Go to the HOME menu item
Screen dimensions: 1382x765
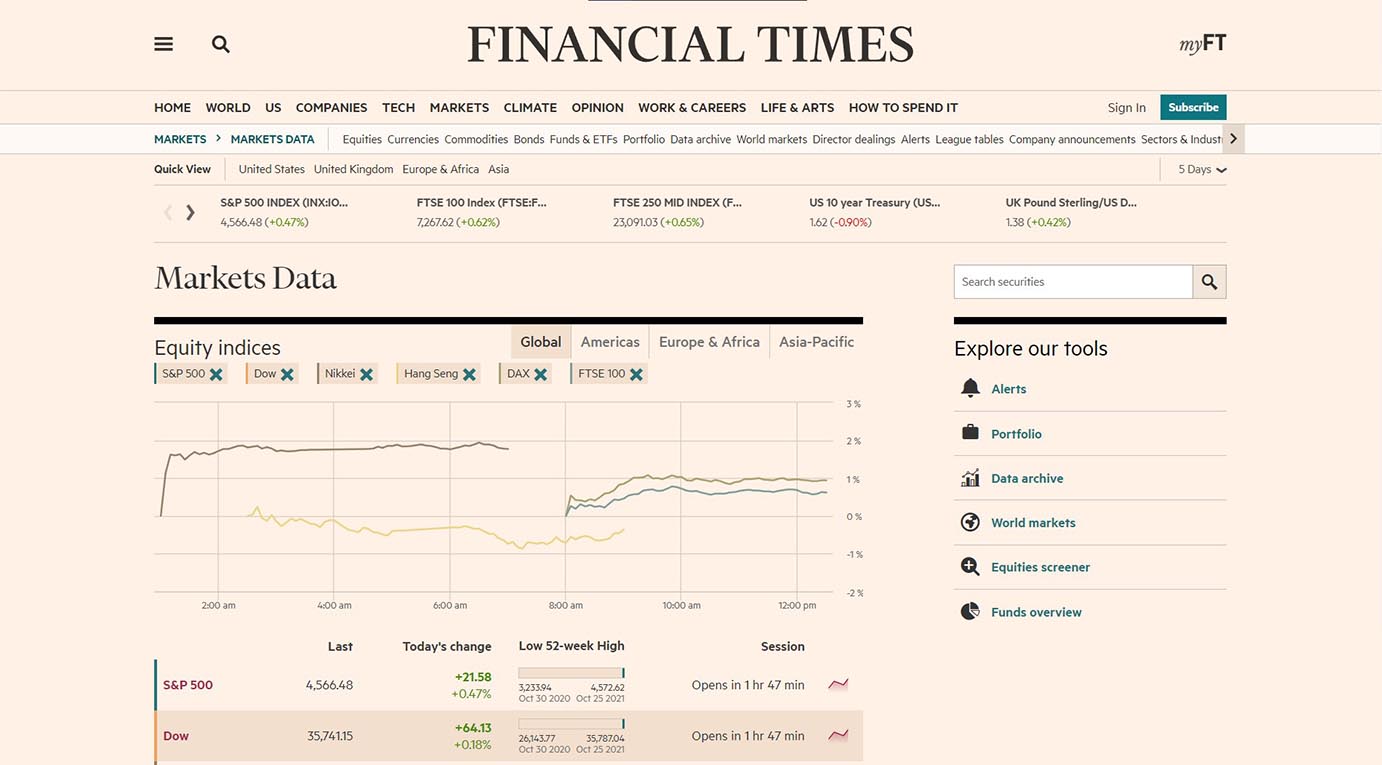[172, 108]
